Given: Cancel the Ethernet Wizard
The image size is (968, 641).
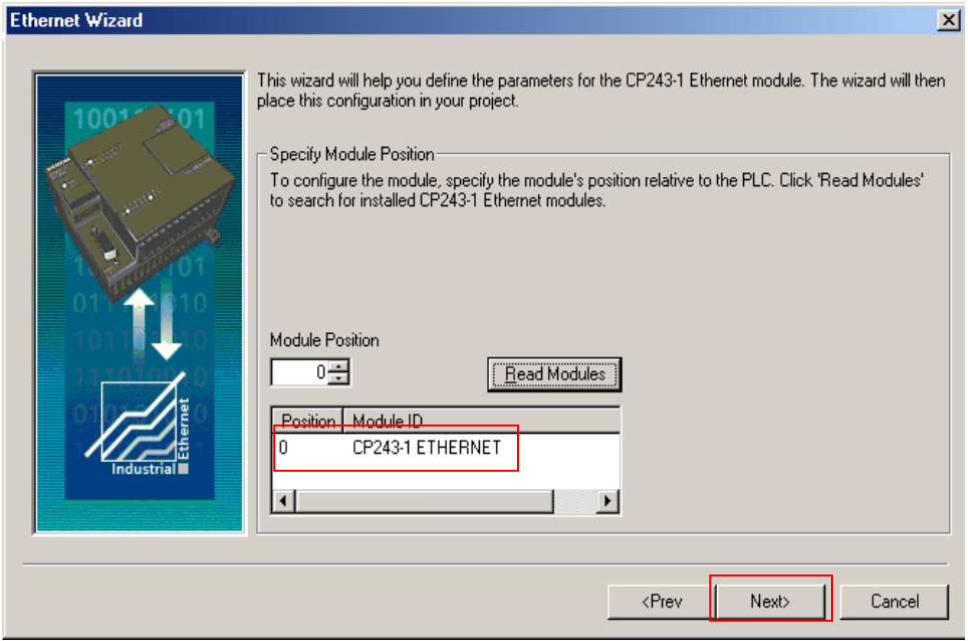Looking at the screenshot, I should [894, 601].
